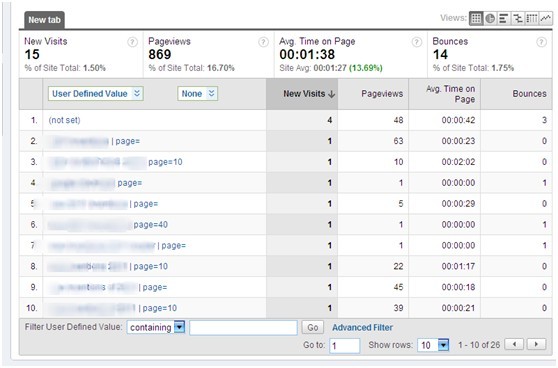Image resolution: width=558 pixels, height=368 pixels.
Task: Select the New tab tab
Action: point(44,20)
